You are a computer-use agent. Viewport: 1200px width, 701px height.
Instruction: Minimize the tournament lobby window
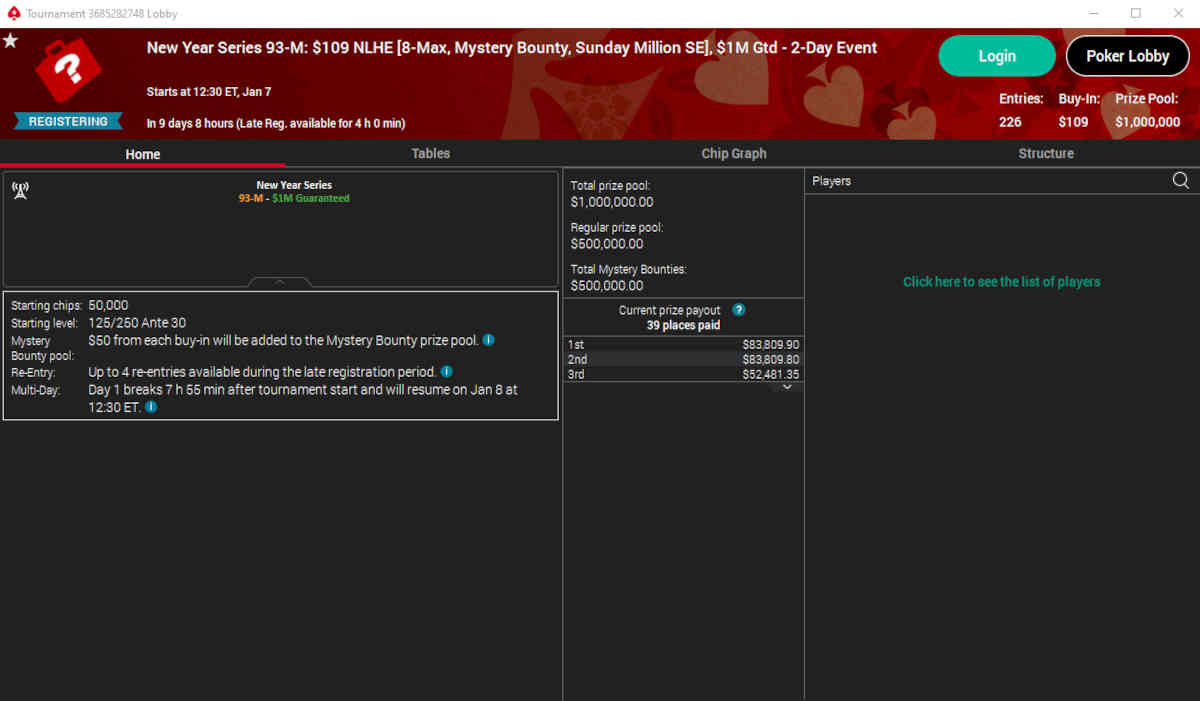pos(1095,13)
